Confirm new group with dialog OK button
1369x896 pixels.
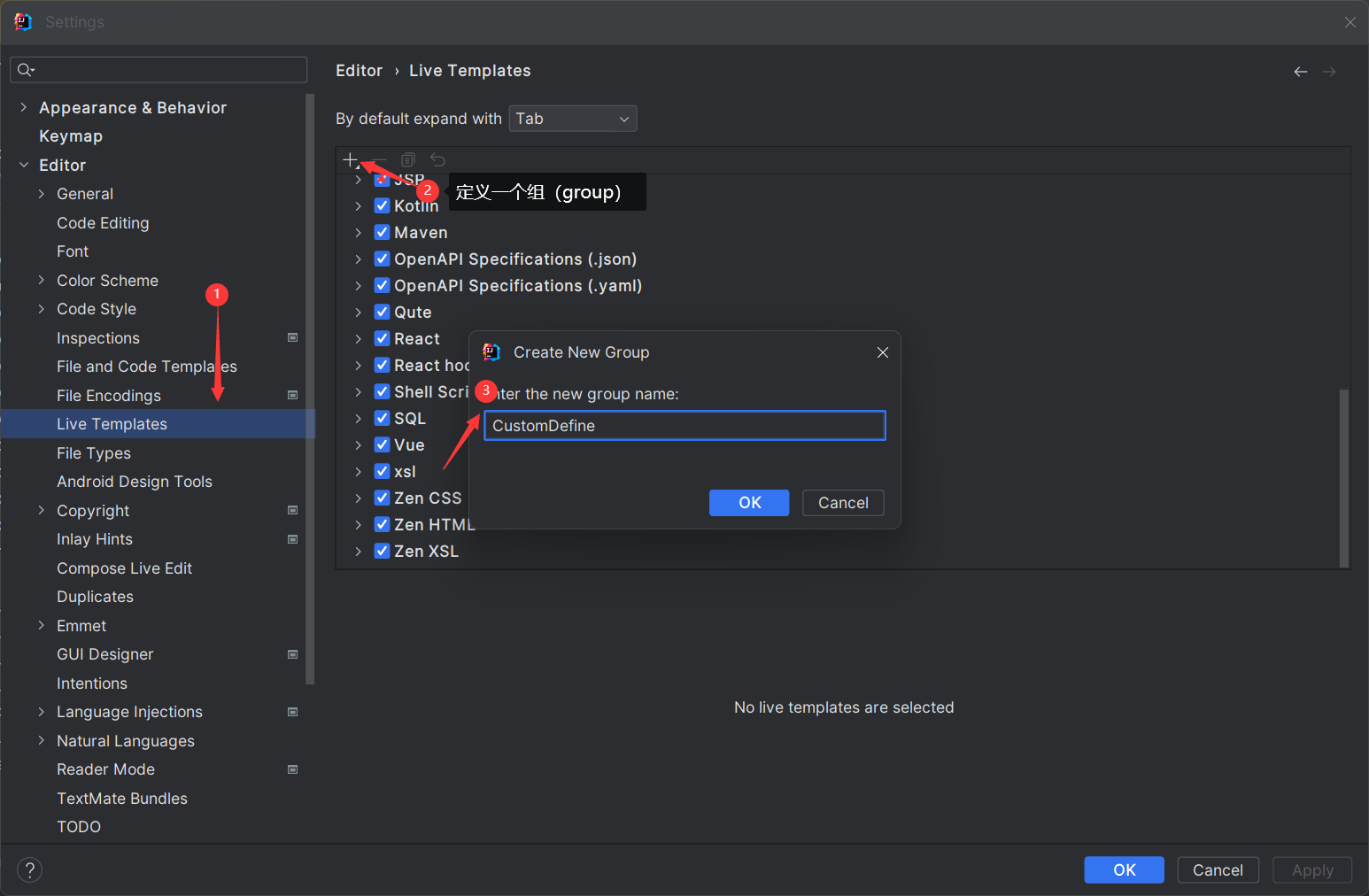tap(748, 503)
